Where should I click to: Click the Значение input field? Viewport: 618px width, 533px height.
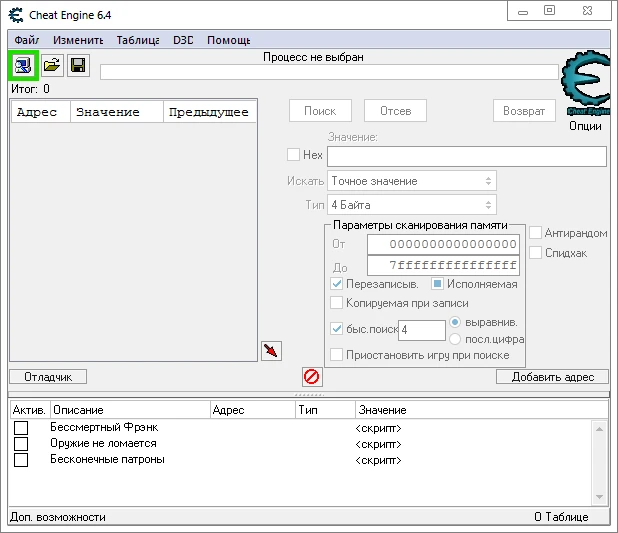(467, 157)
